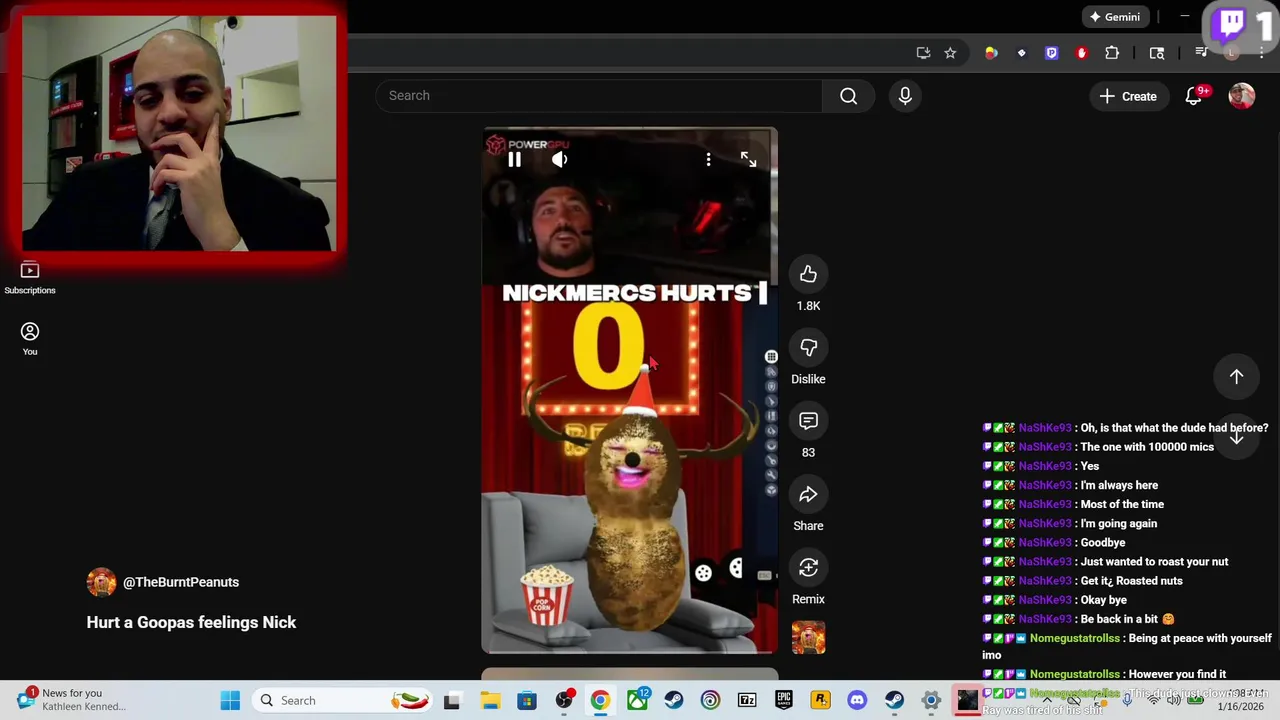Expand the Short to fullscreen
The image size is (1280, 720).
point(748,159)
